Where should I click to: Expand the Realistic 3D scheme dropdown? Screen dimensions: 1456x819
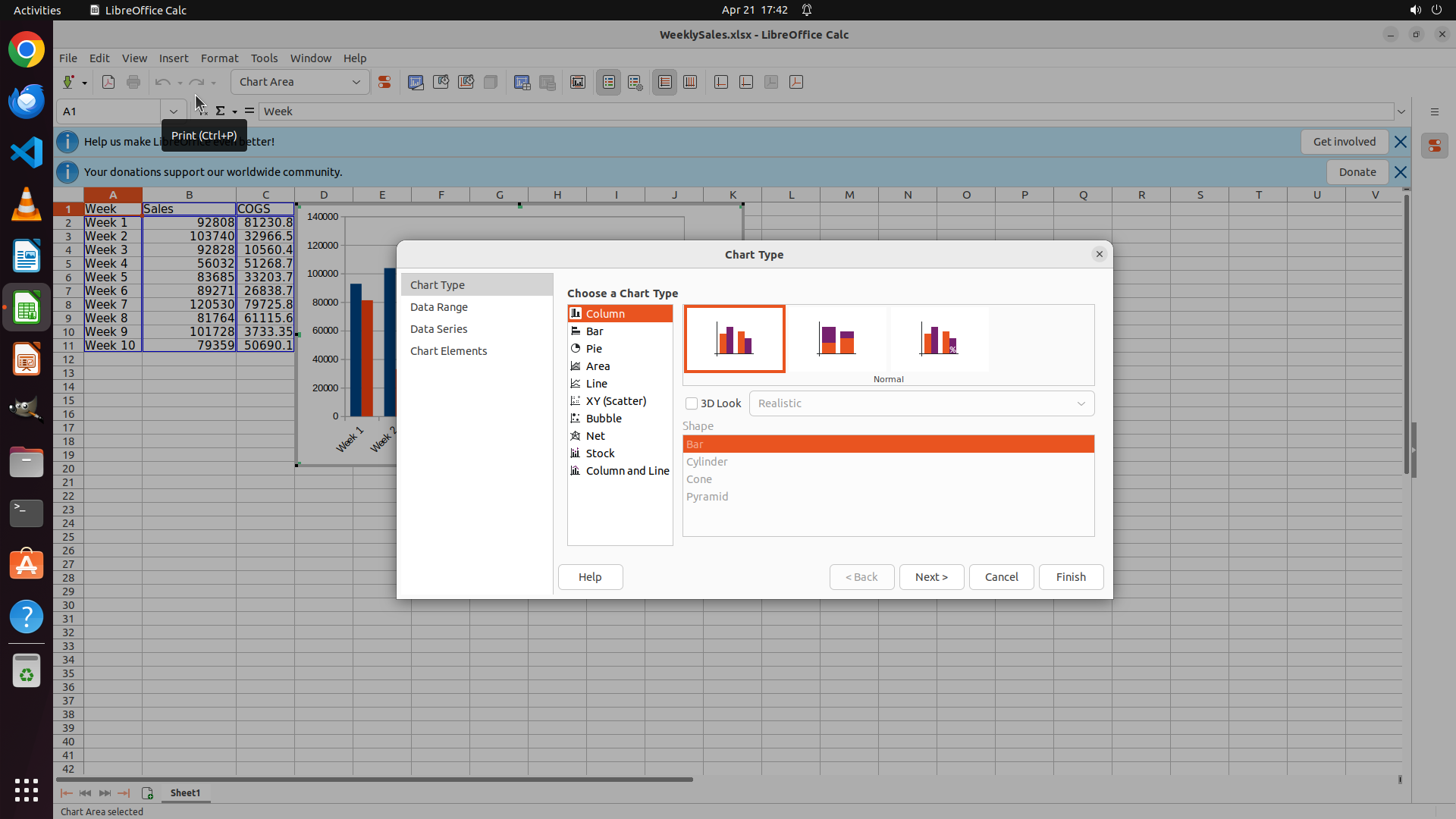pos(1081,403)
